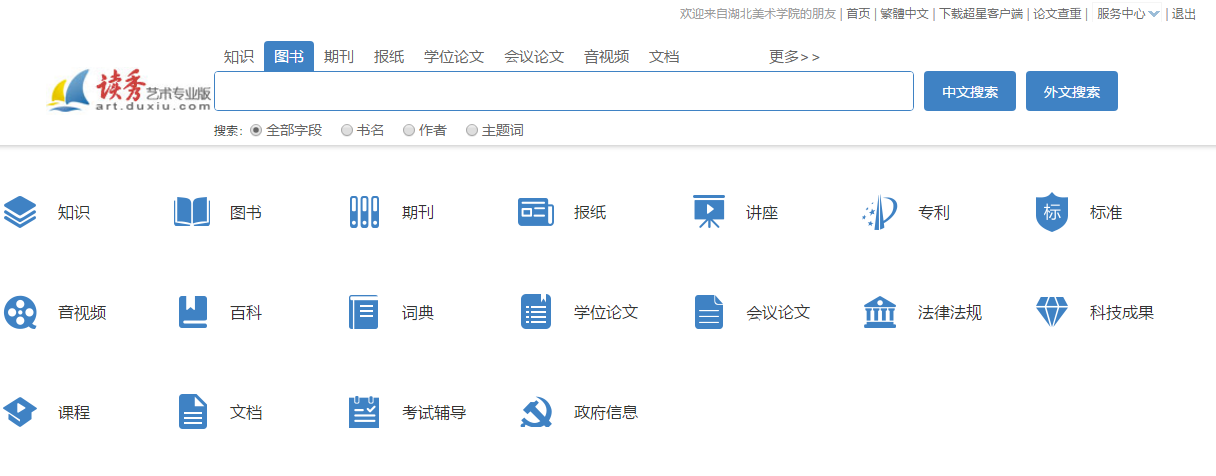Select the 作者 search radio button
Screen dimensions: 1216x476
409,130
